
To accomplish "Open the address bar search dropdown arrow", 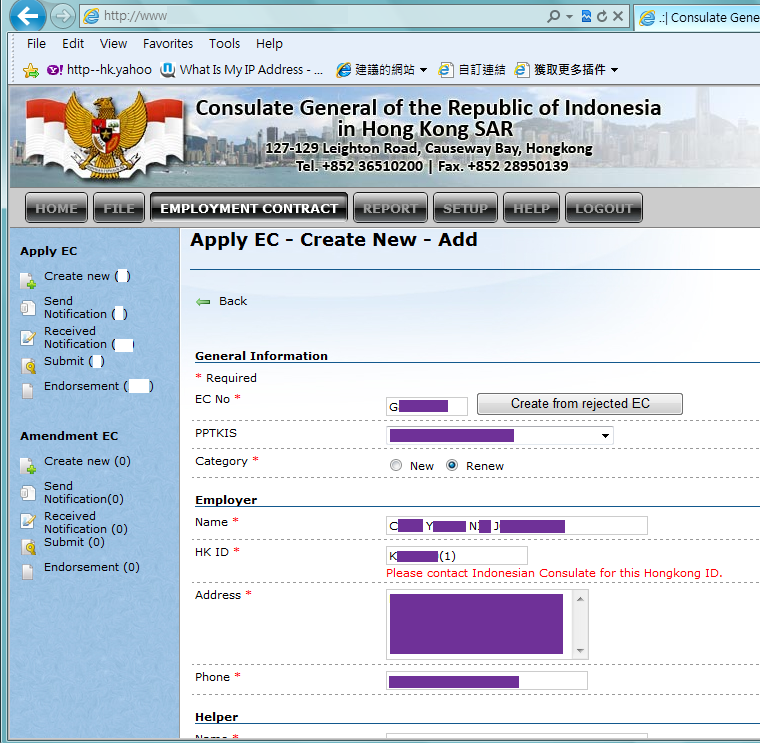I will [x=569, y=16].
